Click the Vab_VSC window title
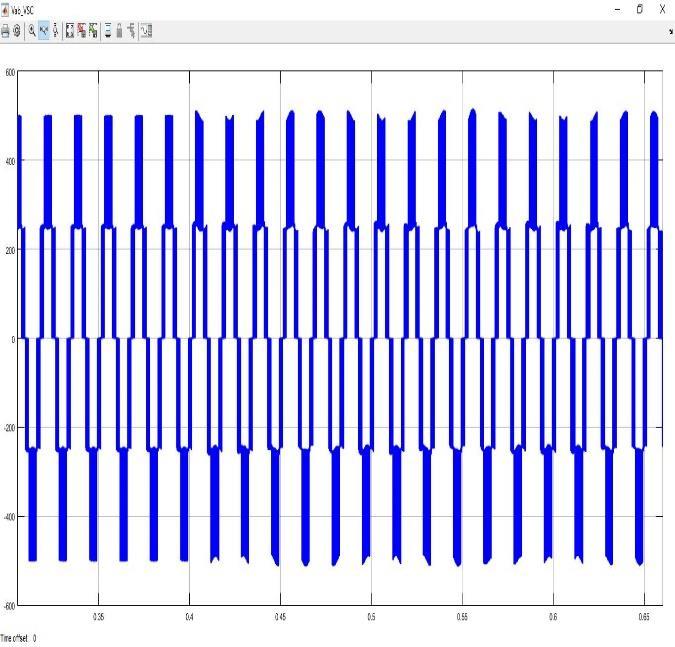675x647 pixels. tap(22, 10)
